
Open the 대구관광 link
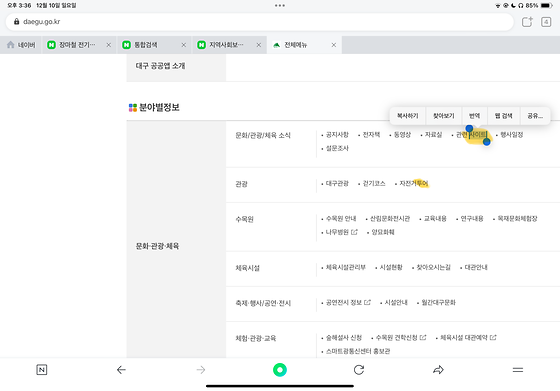[337, 184]
